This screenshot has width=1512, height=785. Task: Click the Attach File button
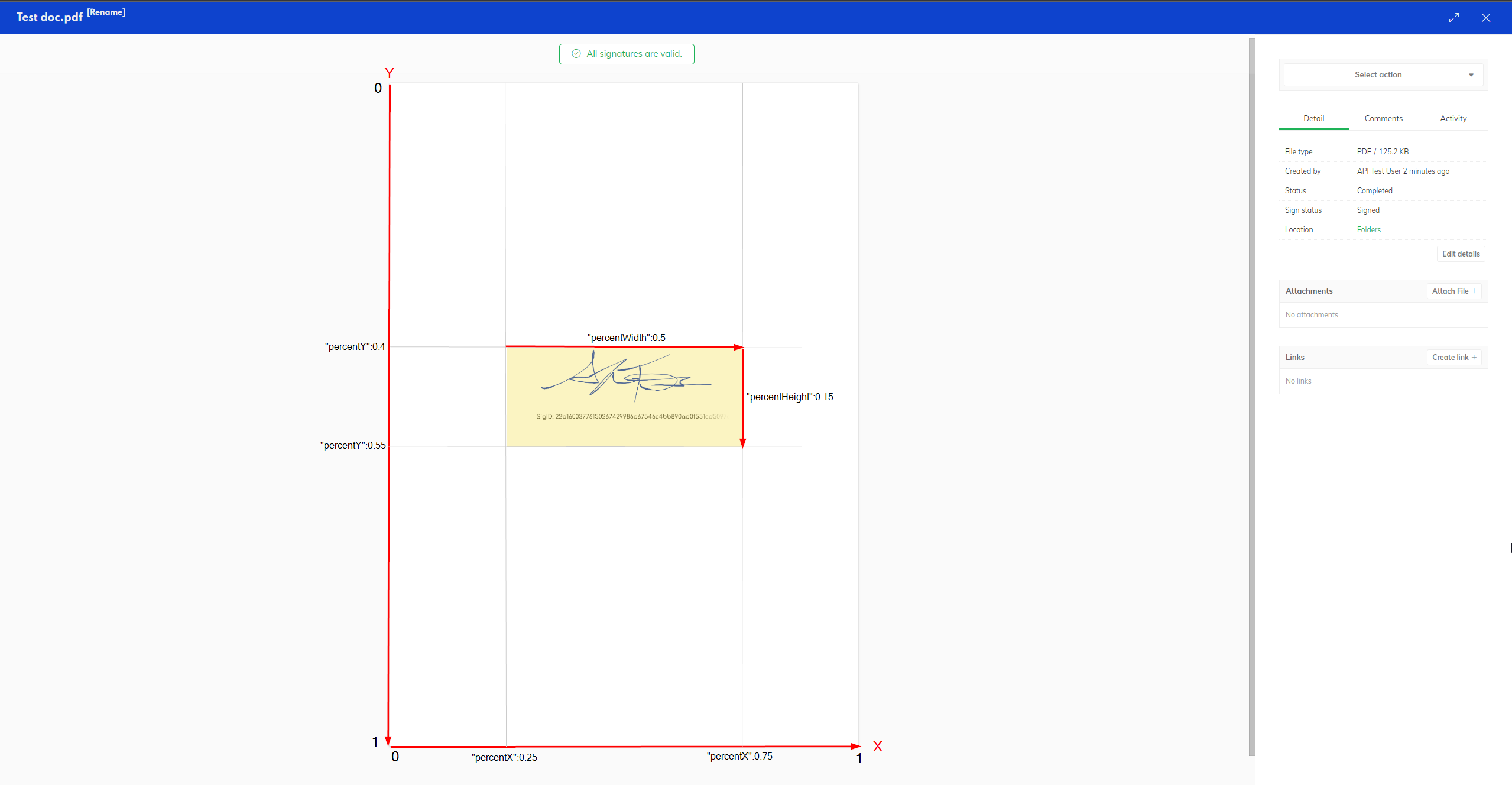1450,291
